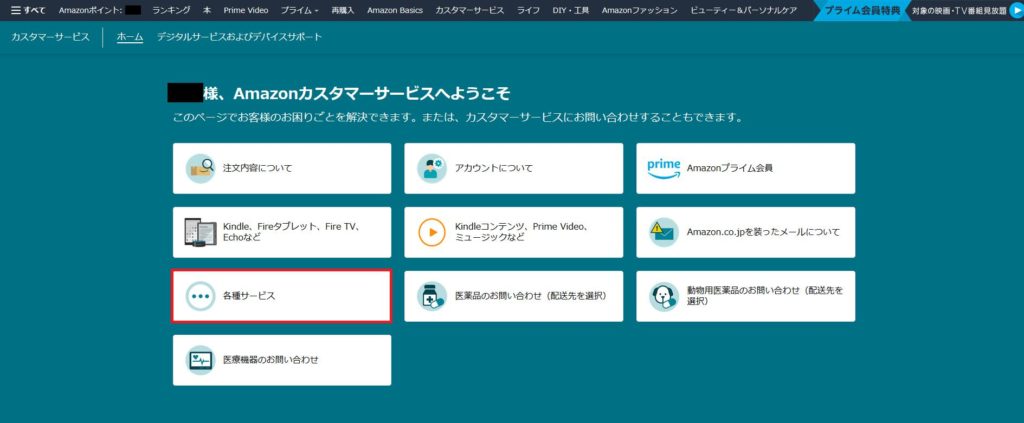
Task: Open 医薬品のお問い合わせ（配送先を選択）card
Action: click(x=513, y=296)
